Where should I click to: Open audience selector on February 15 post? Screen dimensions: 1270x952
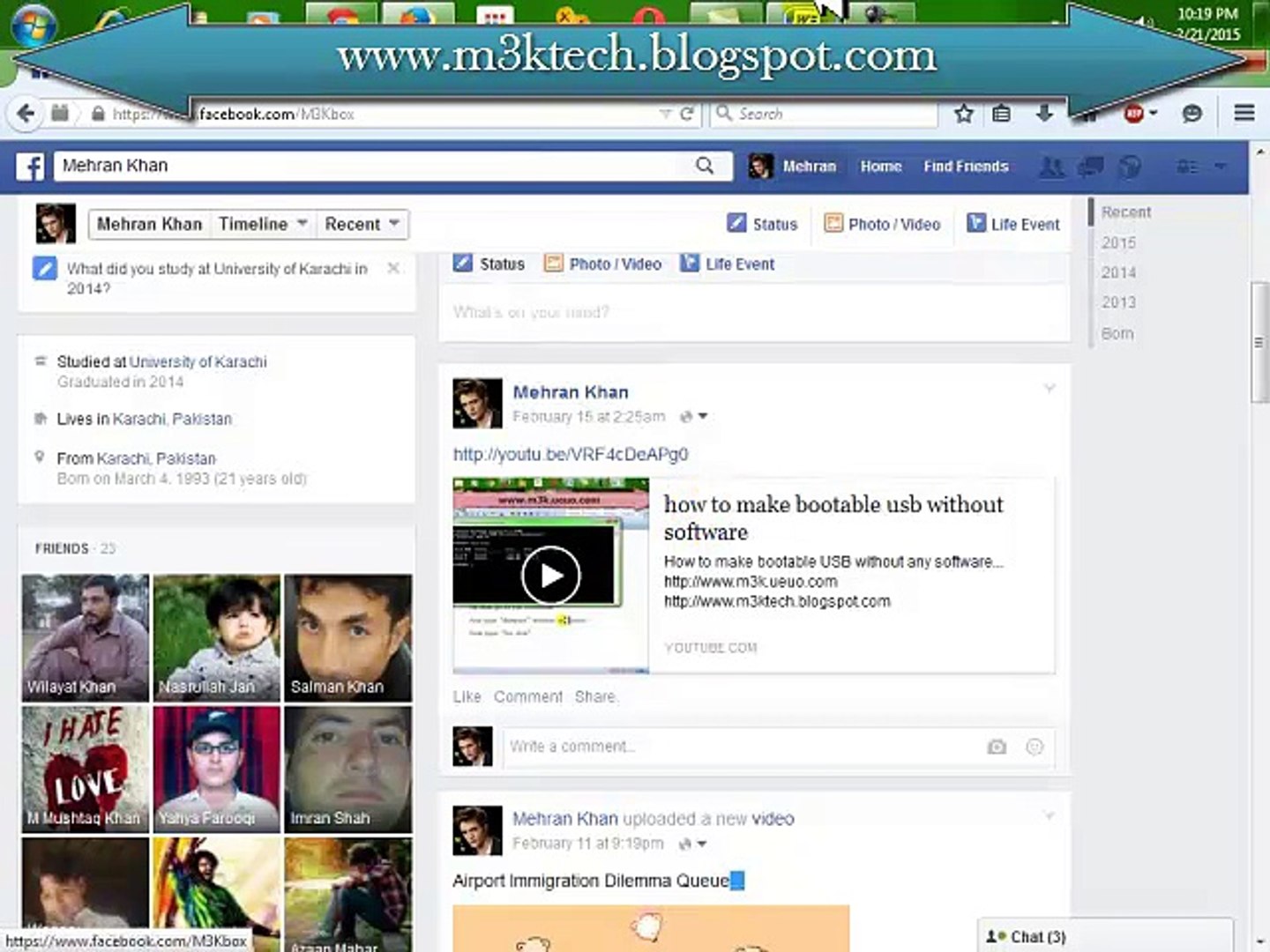coord(694,416)
